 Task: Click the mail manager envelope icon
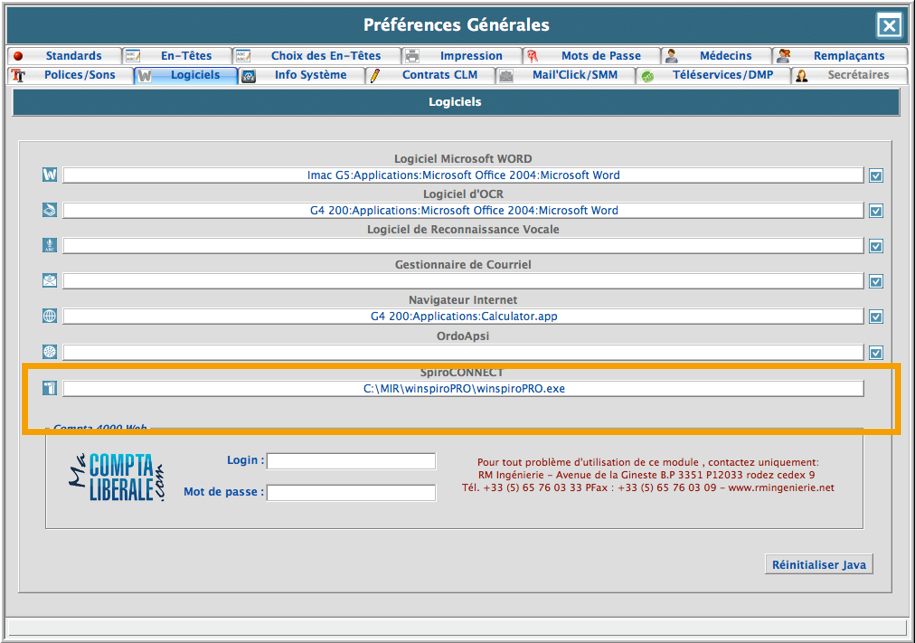coord(50,281)
